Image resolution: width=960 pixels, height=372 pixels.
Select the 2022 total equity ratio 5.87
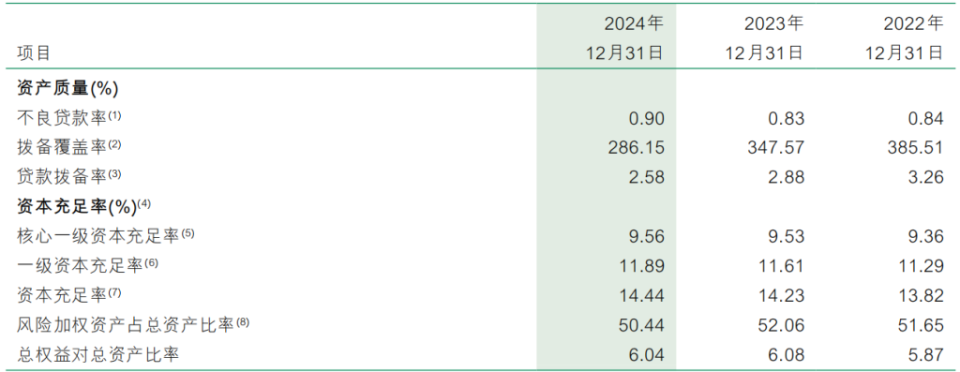[x=926, y=355]
